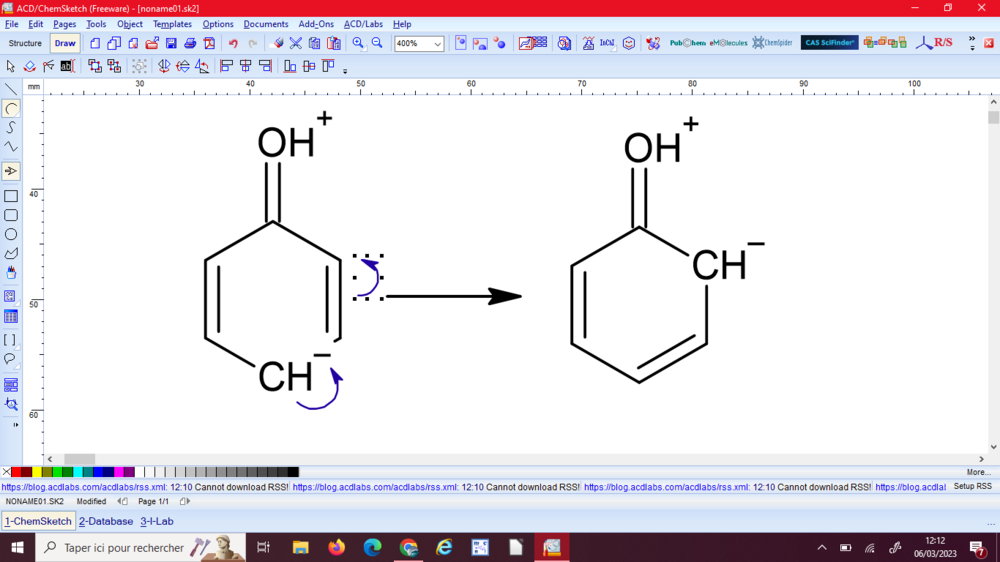This screenshot has height=562, width=1000.
Task: Click the Cut scissors icon
Action: pos(296,43)
